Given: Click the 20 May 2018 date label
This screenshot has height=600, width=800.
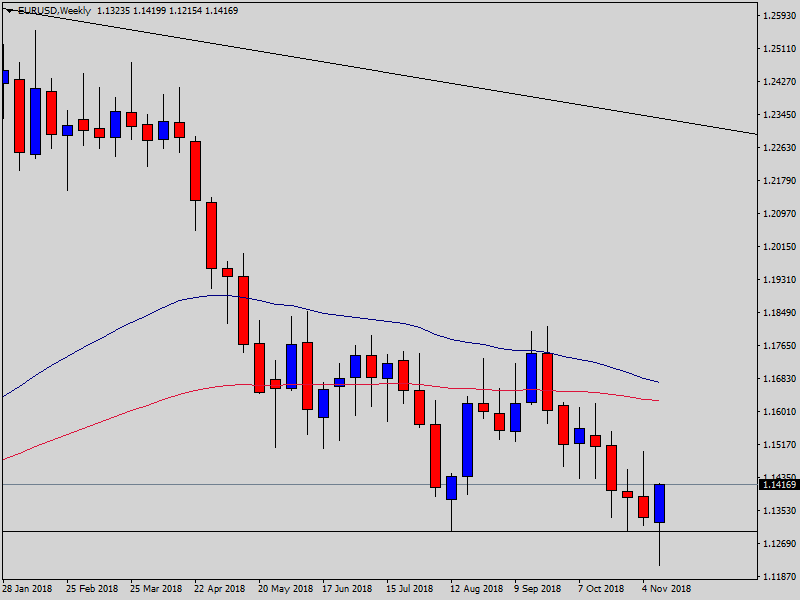Looking at the screenshot, I should click(x=286, y=589).
